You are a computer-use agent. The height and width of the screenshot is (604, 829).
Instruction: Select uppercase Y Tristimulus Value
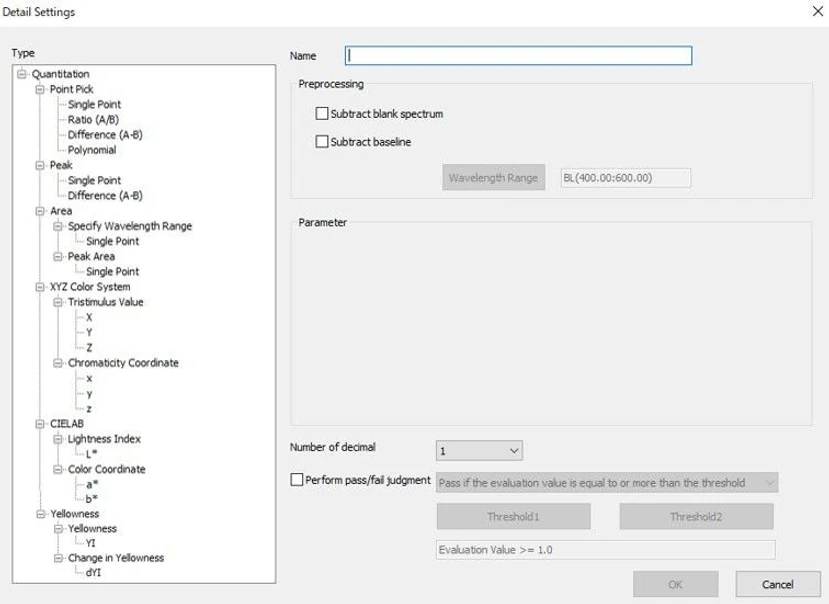(x=89, y=332)
